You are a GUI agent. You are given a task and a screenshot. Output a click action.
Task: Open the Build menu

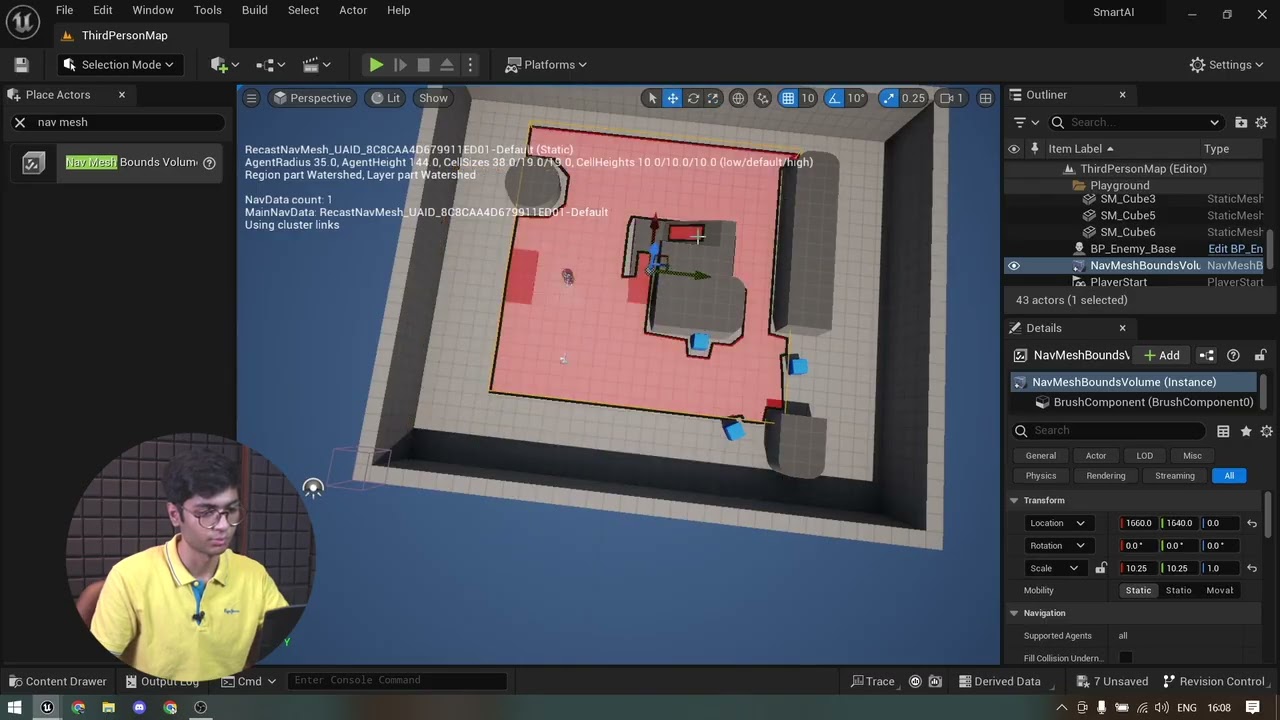(255, 10)
